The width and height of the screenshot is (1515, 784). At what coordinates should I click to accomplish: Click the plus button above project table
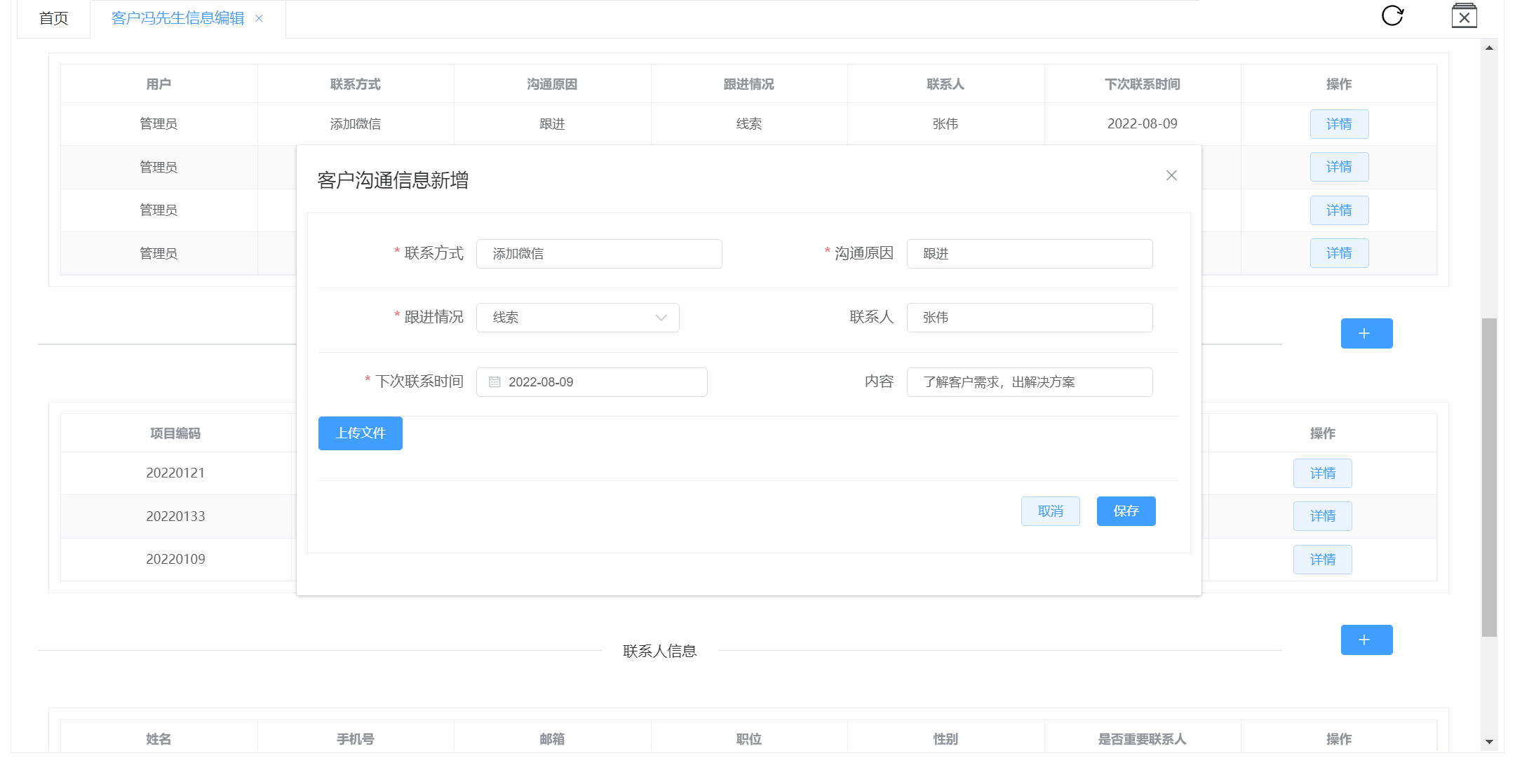(x=1366, y=334)
